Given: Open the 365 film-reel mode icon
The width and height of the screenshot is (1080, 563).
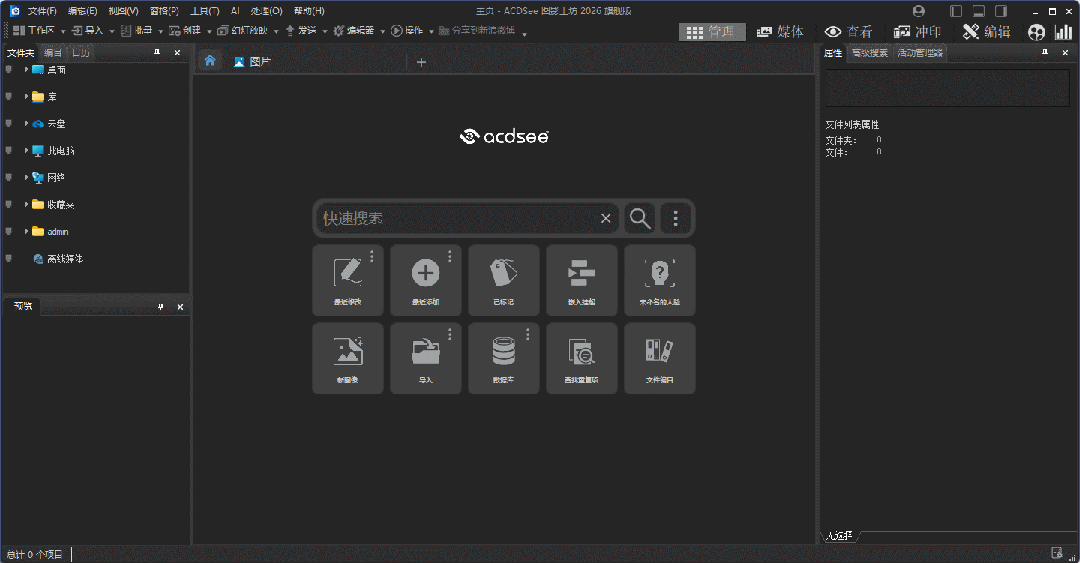Looking at the screenshot, I should pos(1037,32).
